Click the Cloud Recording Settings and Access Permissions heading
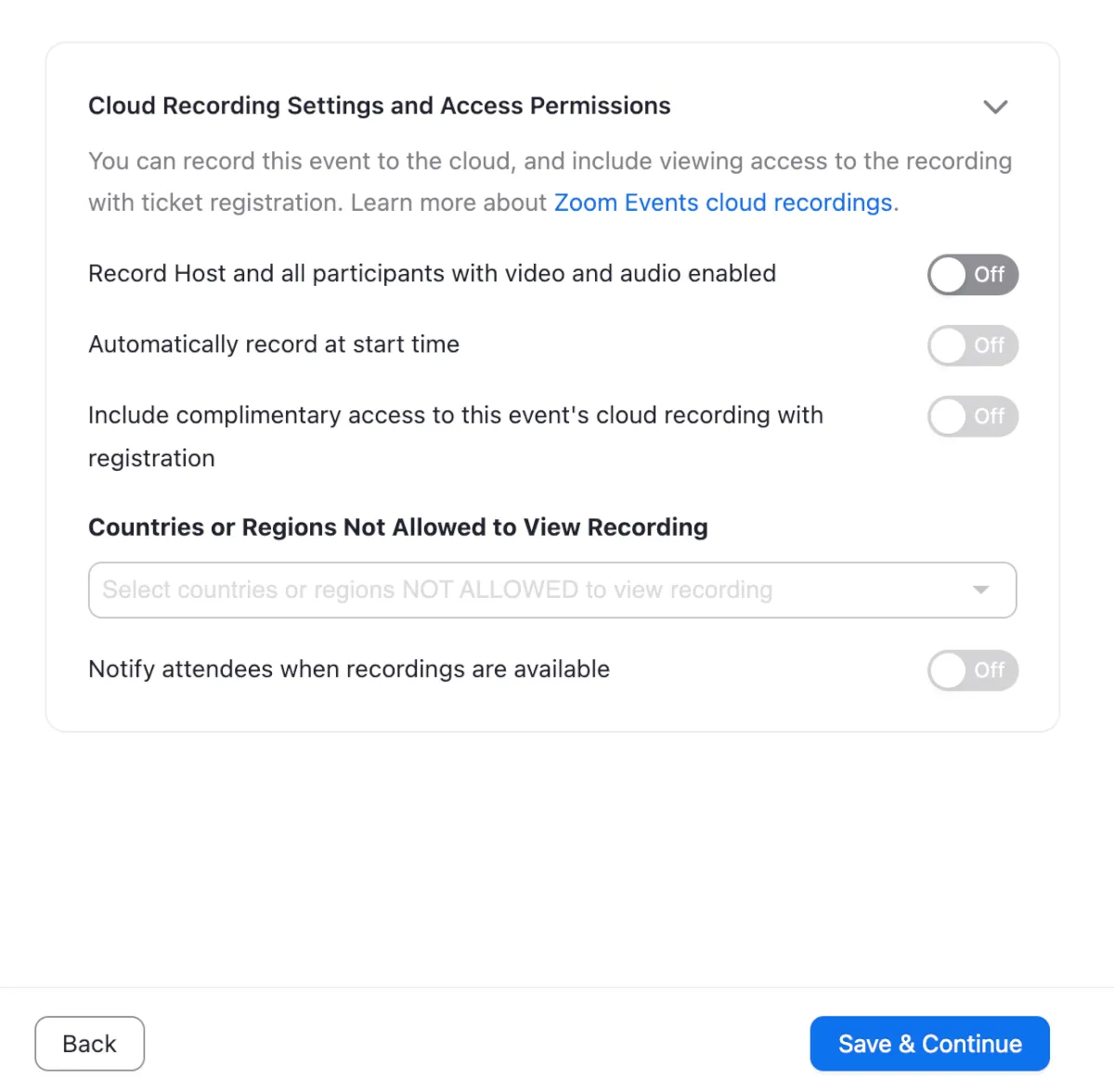This screenshot has height=1092, width=1114. point(379,106)
